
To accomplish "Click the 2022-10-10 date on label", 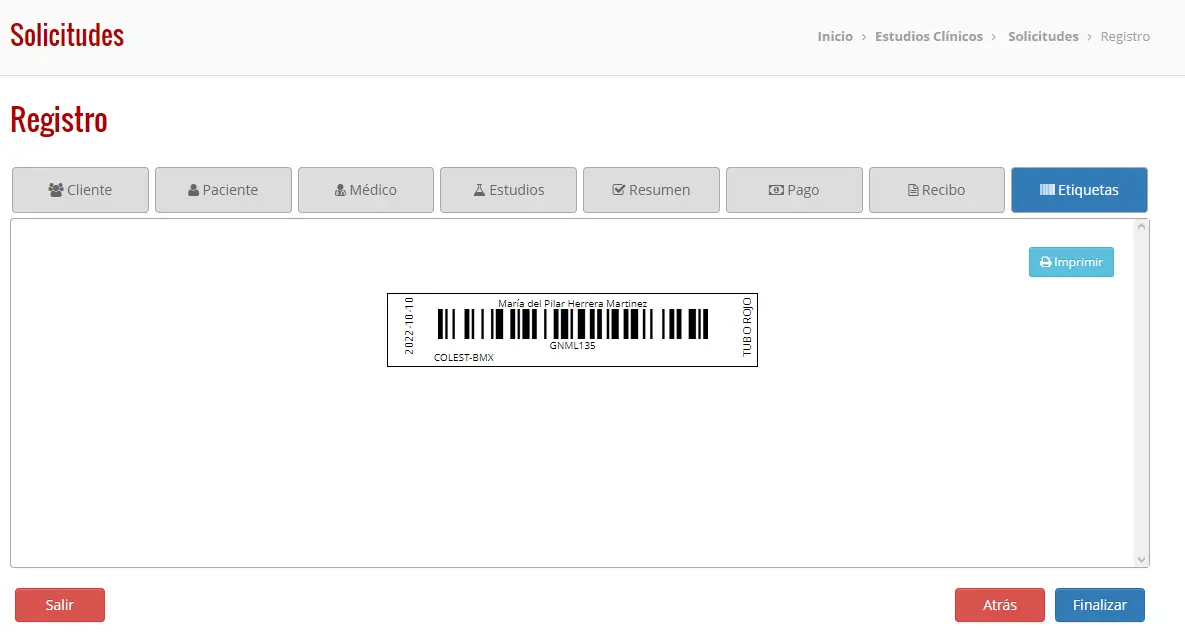I will pos(409,325).
